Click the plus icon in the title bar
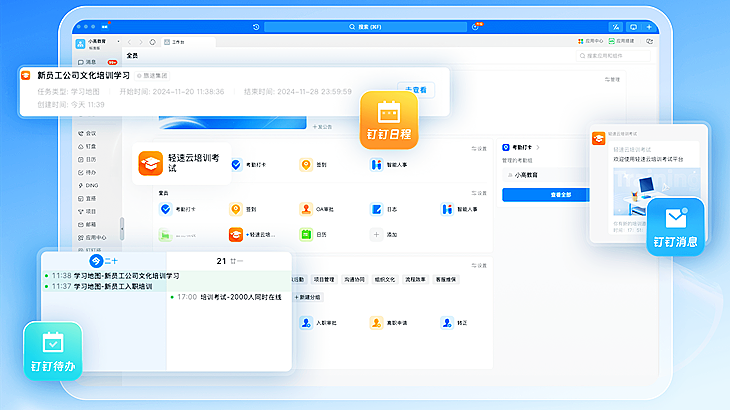The height and width of the screenshot is (410, 730). (x=649, y=27)
